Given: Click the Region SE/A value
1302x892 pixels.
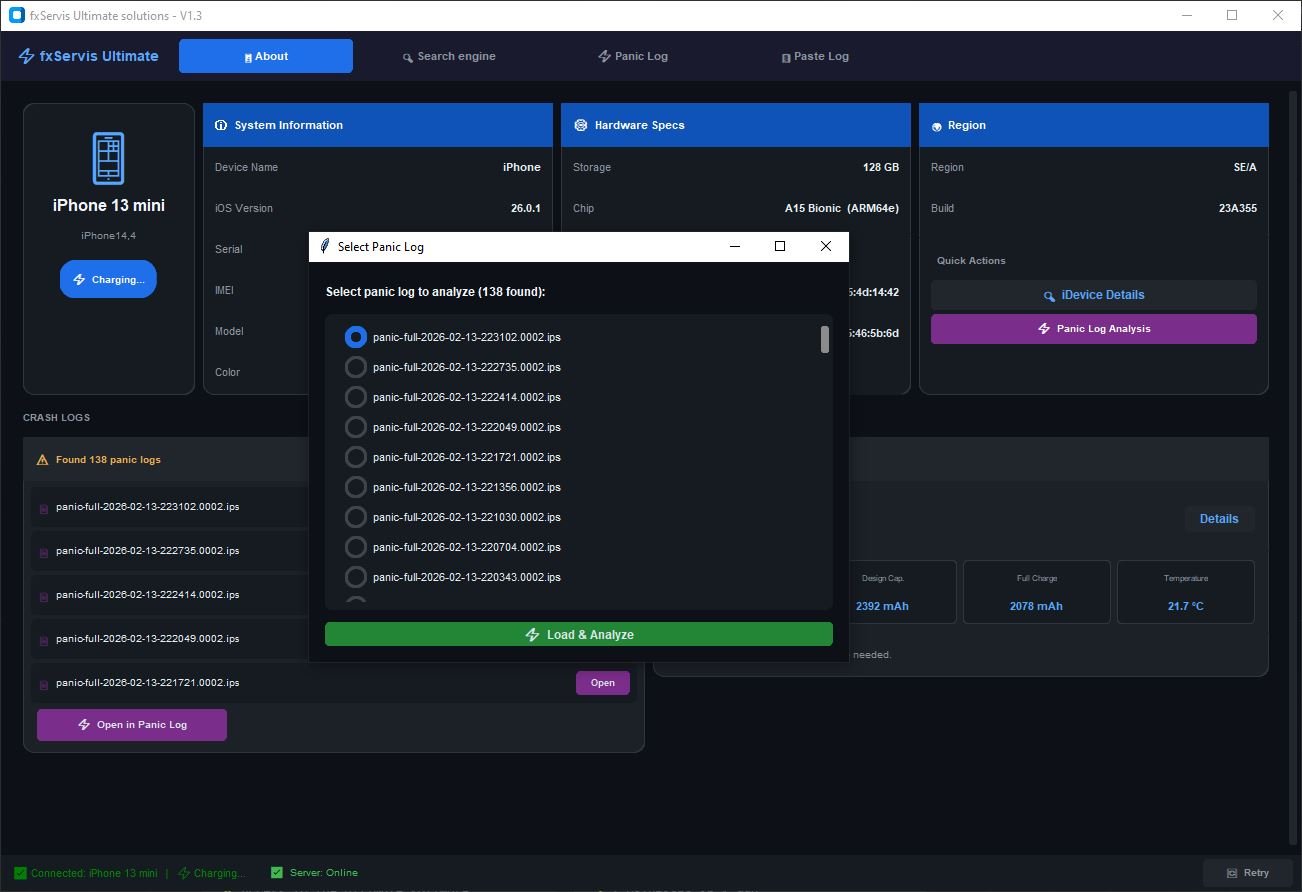Looking at the screenshot, I should pyautogui.click(x=1245, y=167).
